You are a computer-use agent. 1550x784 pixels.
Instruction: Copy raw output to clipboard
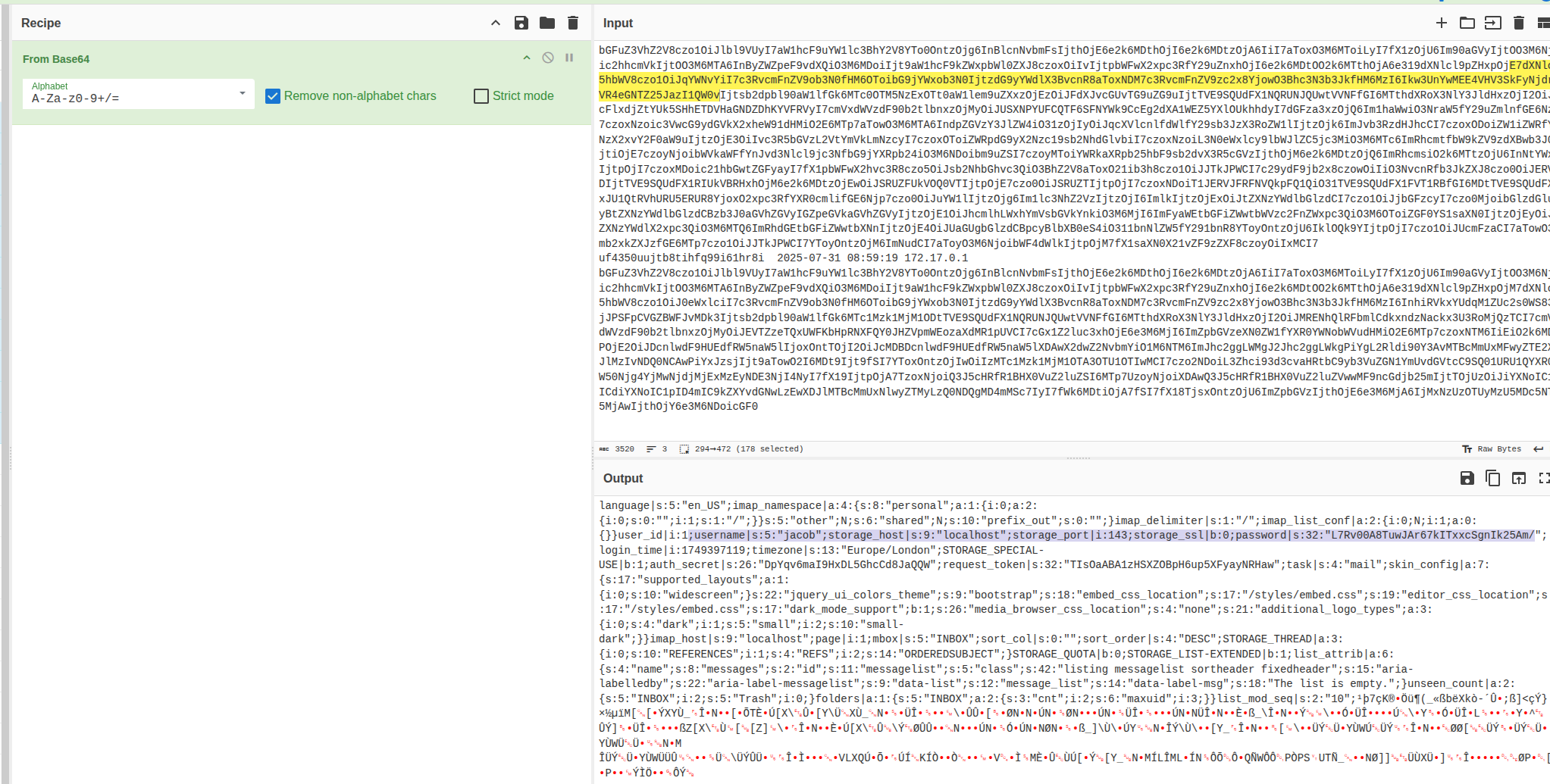[1493, 478]
